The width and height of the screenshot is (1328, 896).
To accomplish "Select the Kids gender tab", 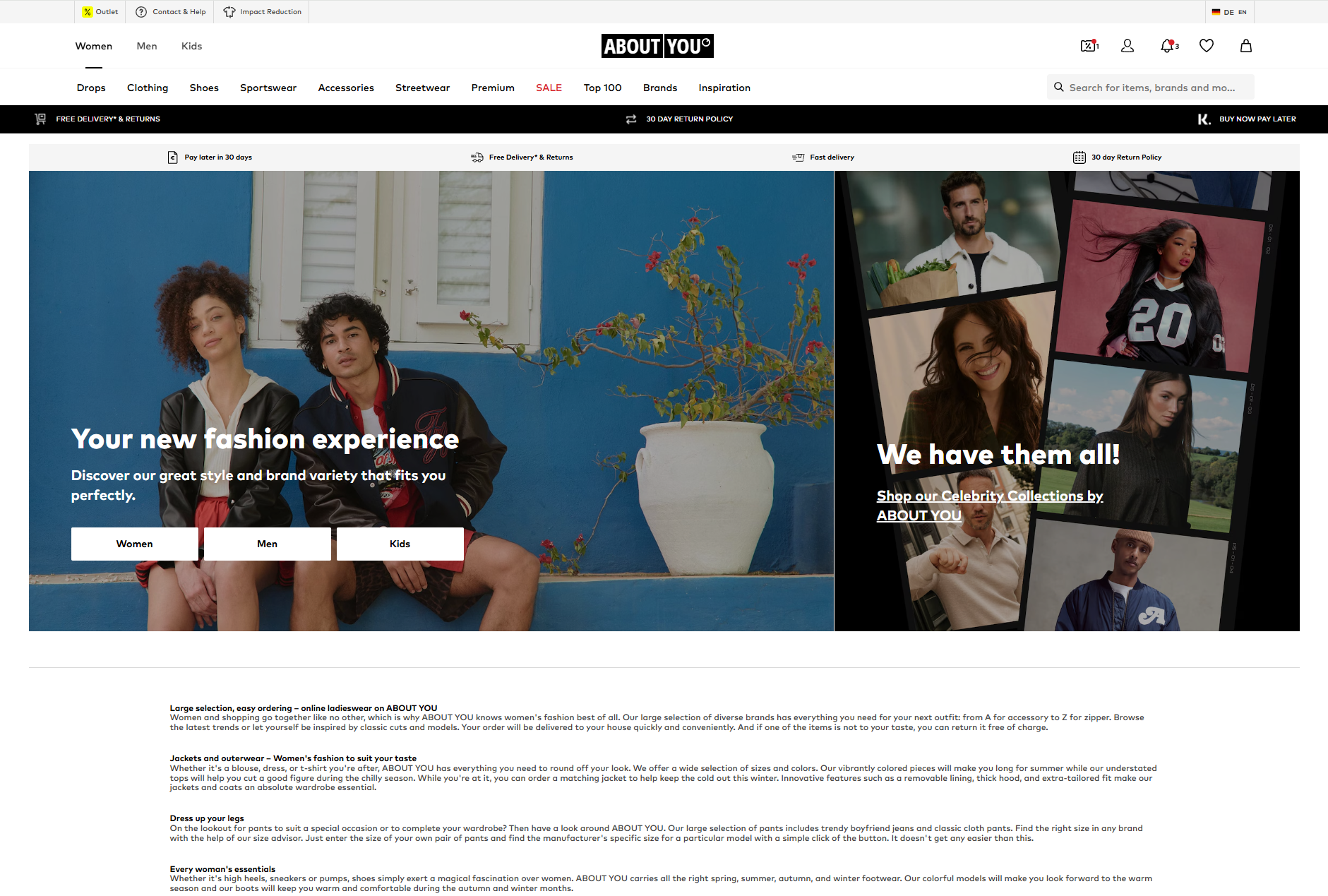I will [191, 46].
